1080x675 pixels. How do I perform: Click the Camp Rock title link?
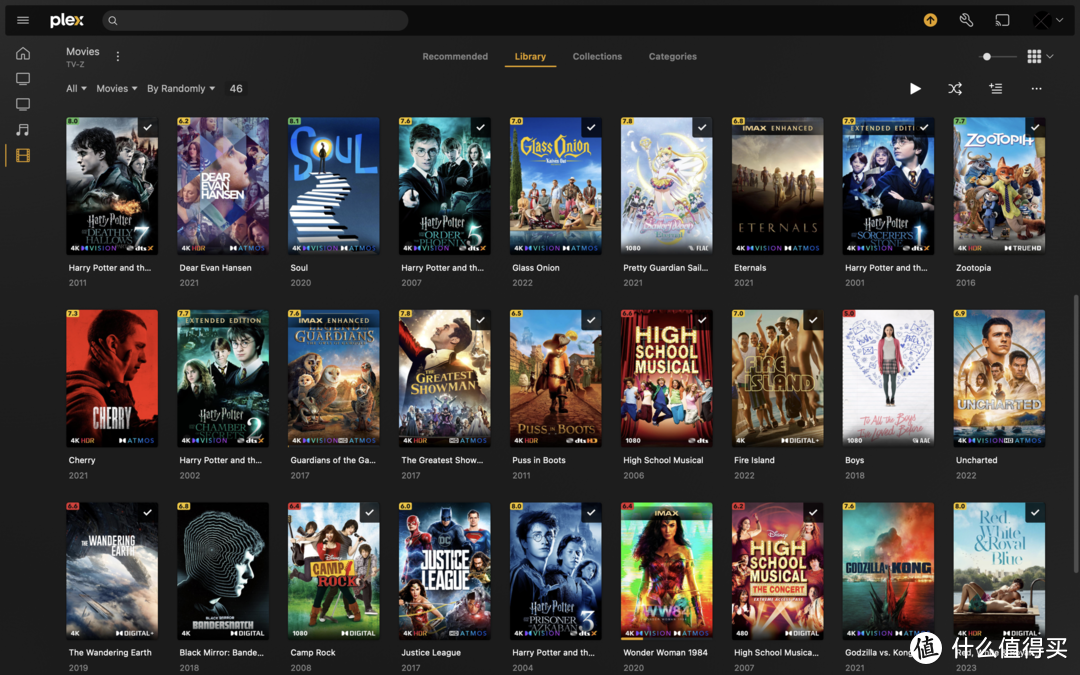(313, 652)
